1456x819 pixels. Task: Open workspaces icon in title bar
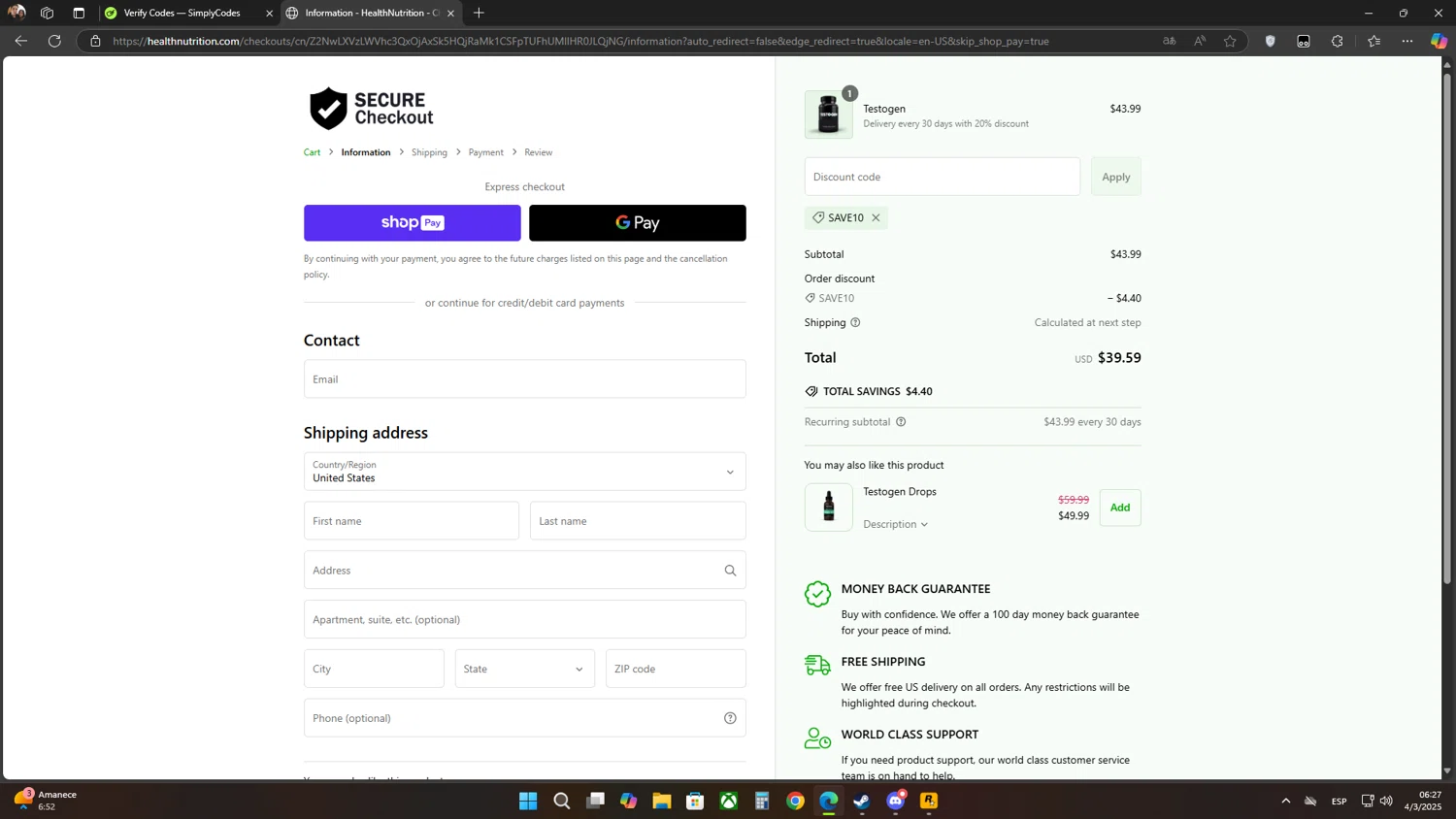47,13
